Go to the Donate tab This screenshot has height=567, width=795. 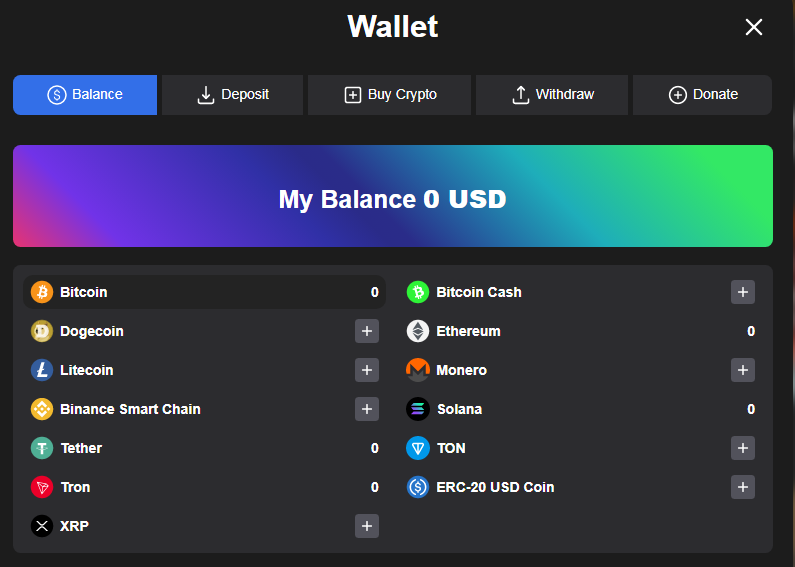(702, 95)
